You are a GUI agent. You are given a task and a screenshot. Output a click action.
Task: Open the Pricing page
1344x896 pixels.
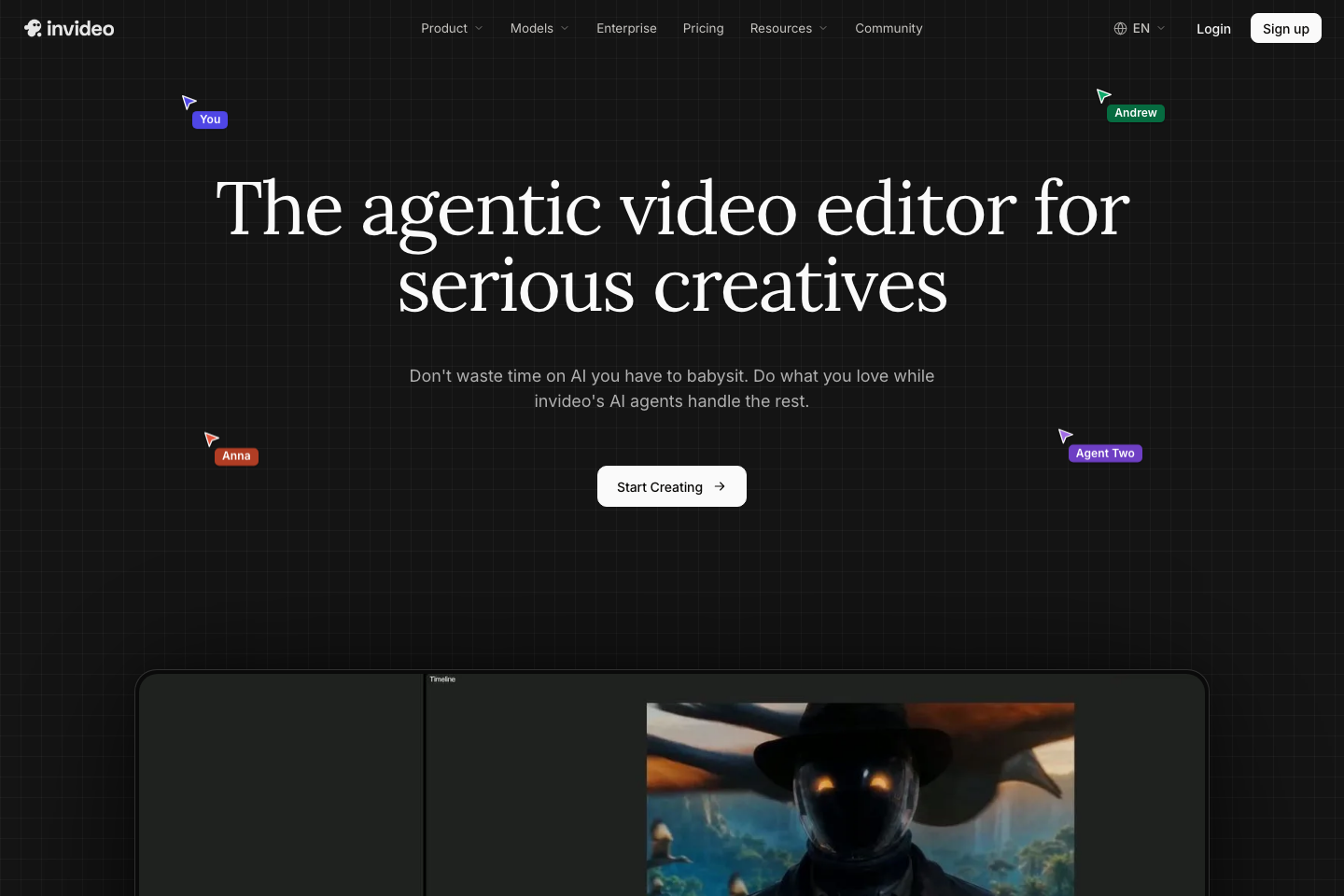[703, 29]
